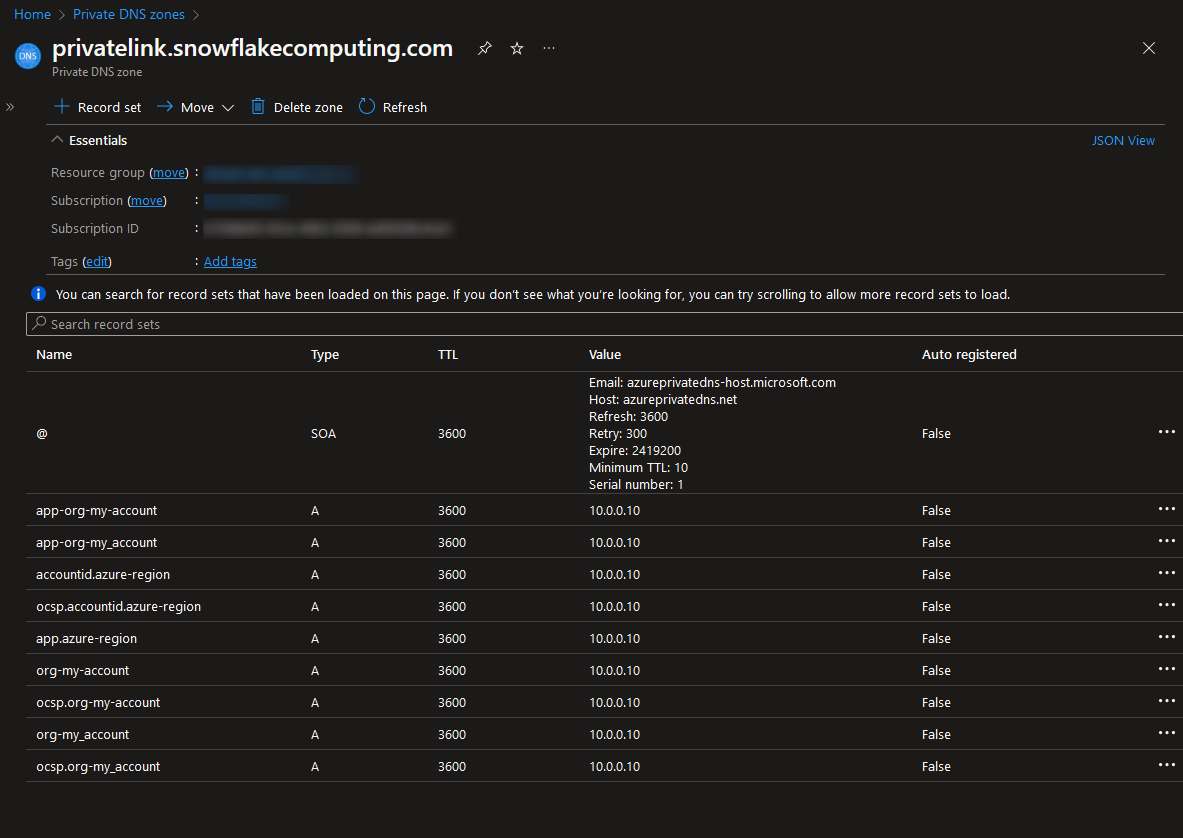Select the ocsp.org-my_account record name
The image size is (1183, 838).
click(x=98, y=766)
